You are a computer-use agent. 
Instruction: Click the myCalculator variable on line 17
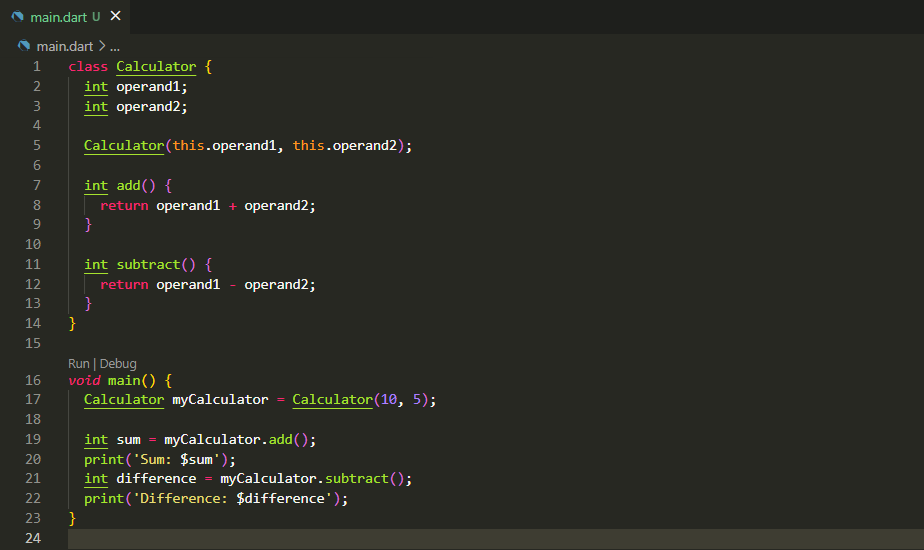tap(220, 400)
